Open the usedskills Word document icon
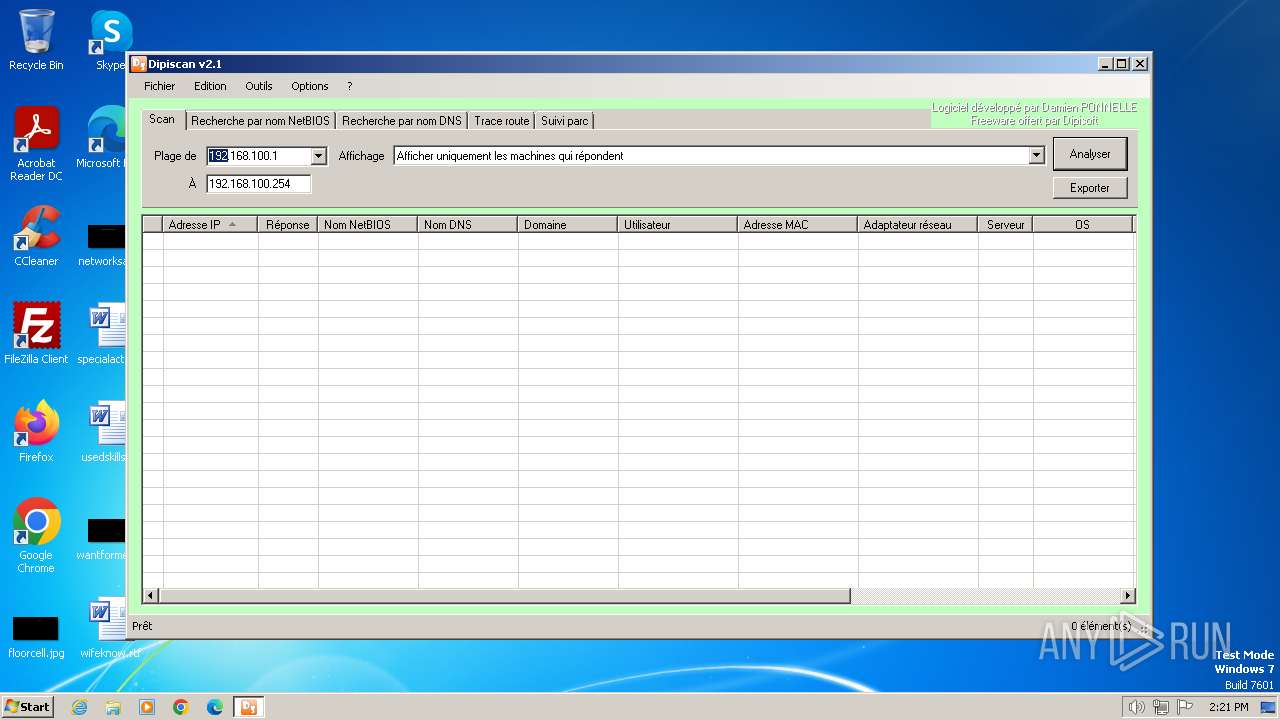 tap(104, 431)
